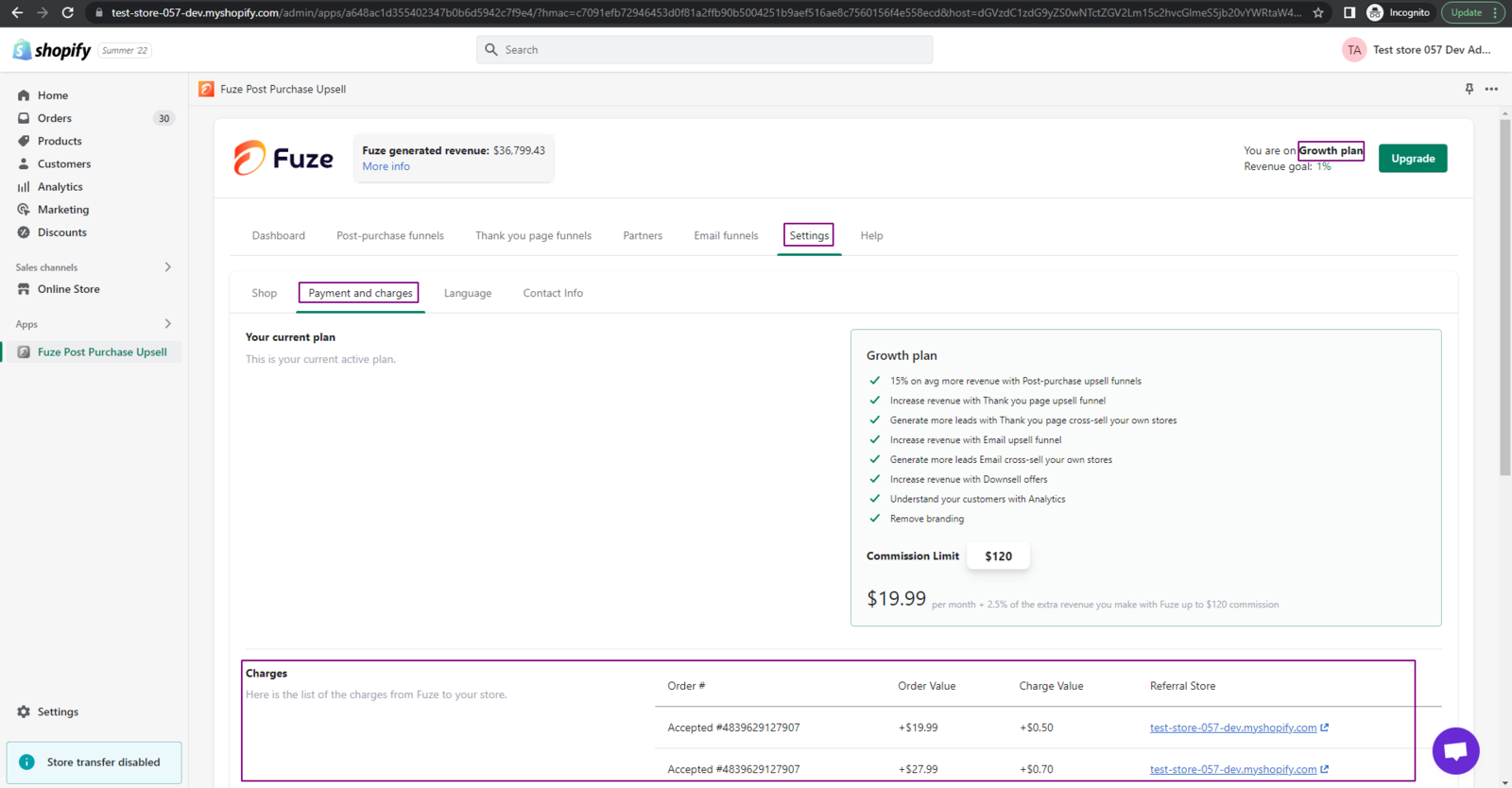This screenshot has height=788, width=1512.
Task: Click the Chrome Update button
Action: tap(1467, 12)
